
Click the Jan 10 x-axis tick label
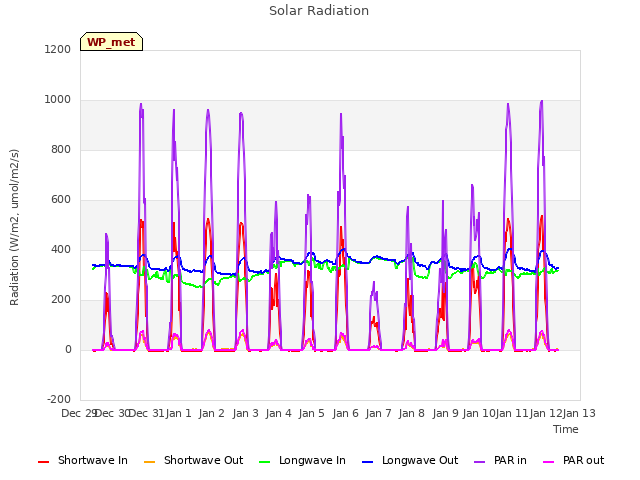point(479,413)
